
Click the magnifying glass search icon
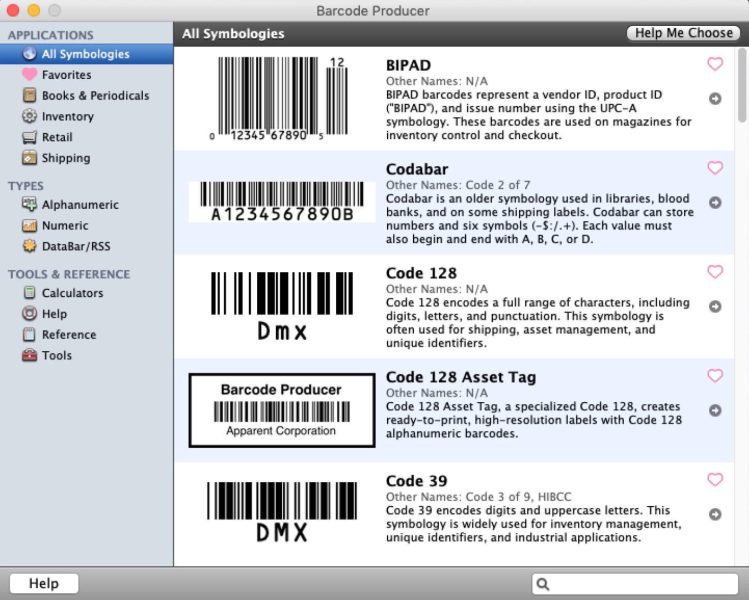pos(543,584)
